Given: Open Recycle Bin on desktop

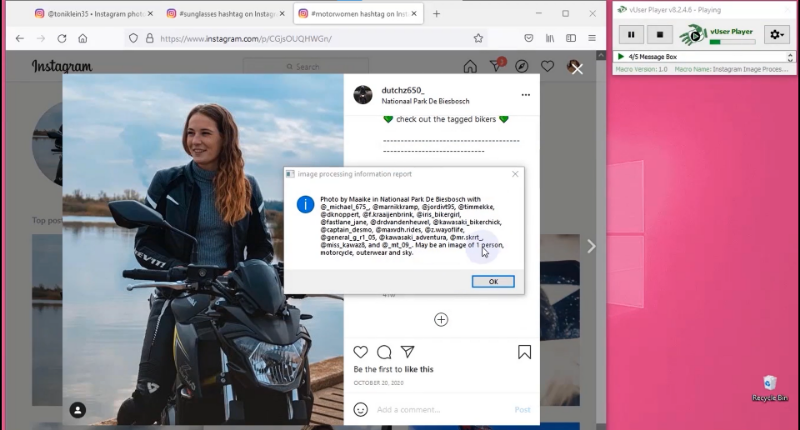Looking at the screenshot, I should (770, 388).
